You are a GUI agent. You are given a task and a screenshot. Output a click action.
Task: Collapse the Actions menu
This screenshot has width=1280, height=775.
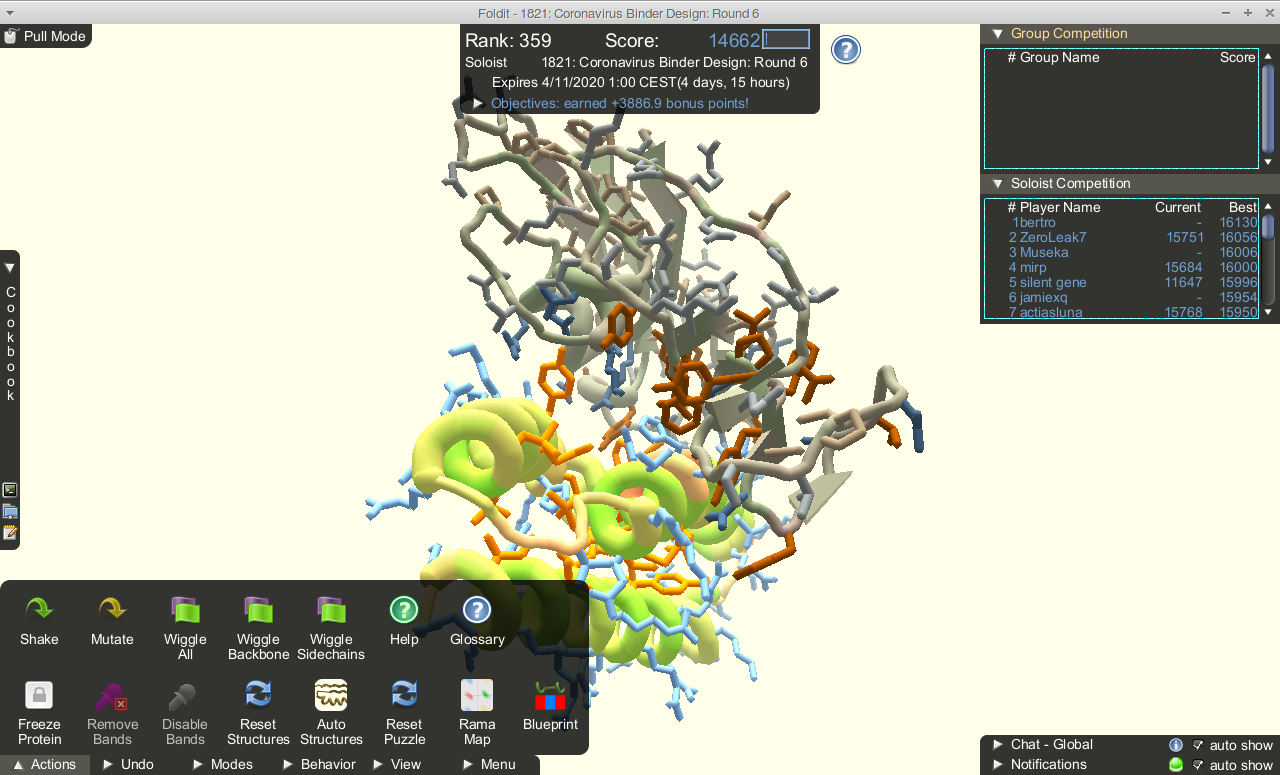tap(44, 764)
